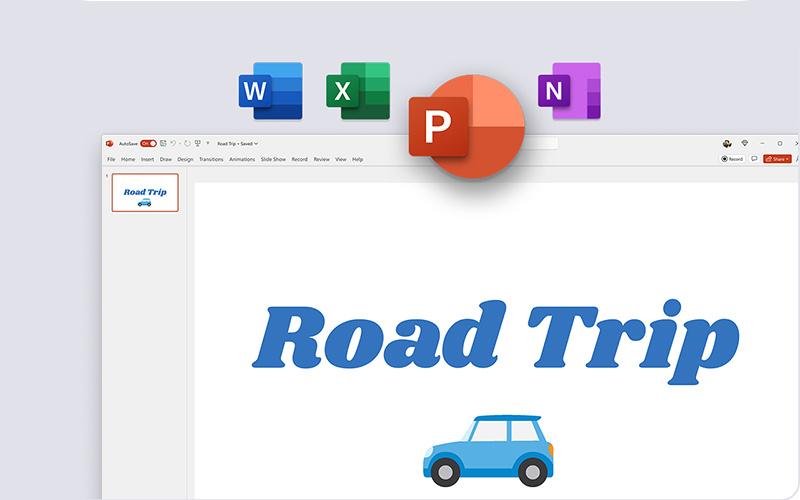Click the Redo arrow icon
Viewport: 800px width, 500px height.
click(x=187, y=143)
